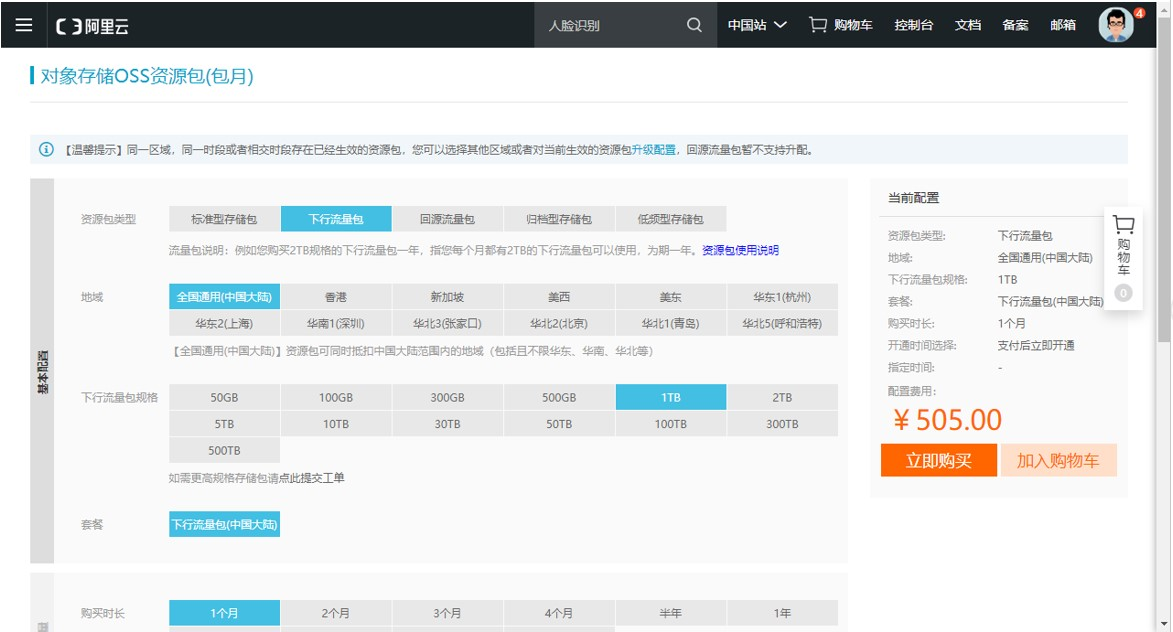The height and width of the screenshot is (632, 1173).
Task: Select 50GB traffic package size
Action: 224,397
